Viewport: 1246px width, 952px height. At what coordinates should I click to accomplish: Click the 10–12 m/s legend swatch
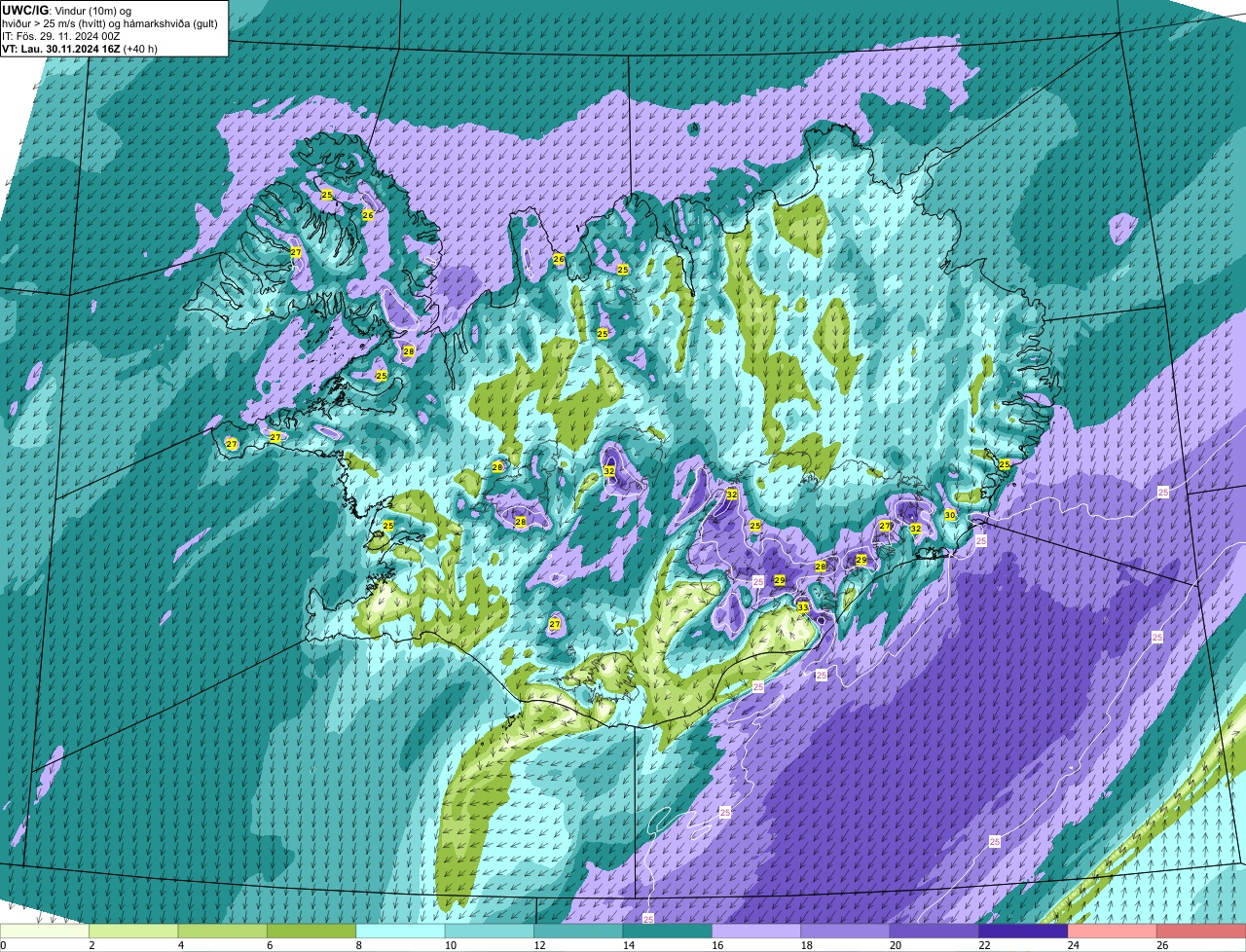[x=490, y=932]
